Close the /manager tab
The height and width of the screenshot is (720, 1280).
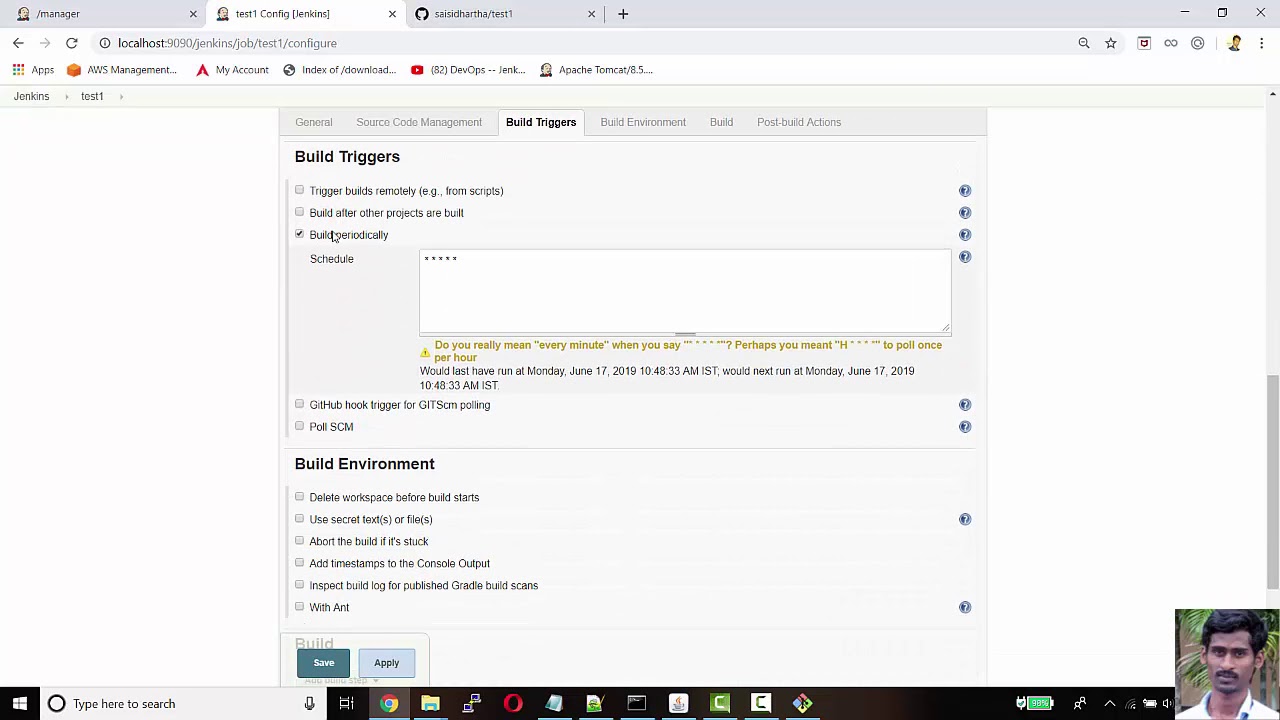(x=193, y=14)
